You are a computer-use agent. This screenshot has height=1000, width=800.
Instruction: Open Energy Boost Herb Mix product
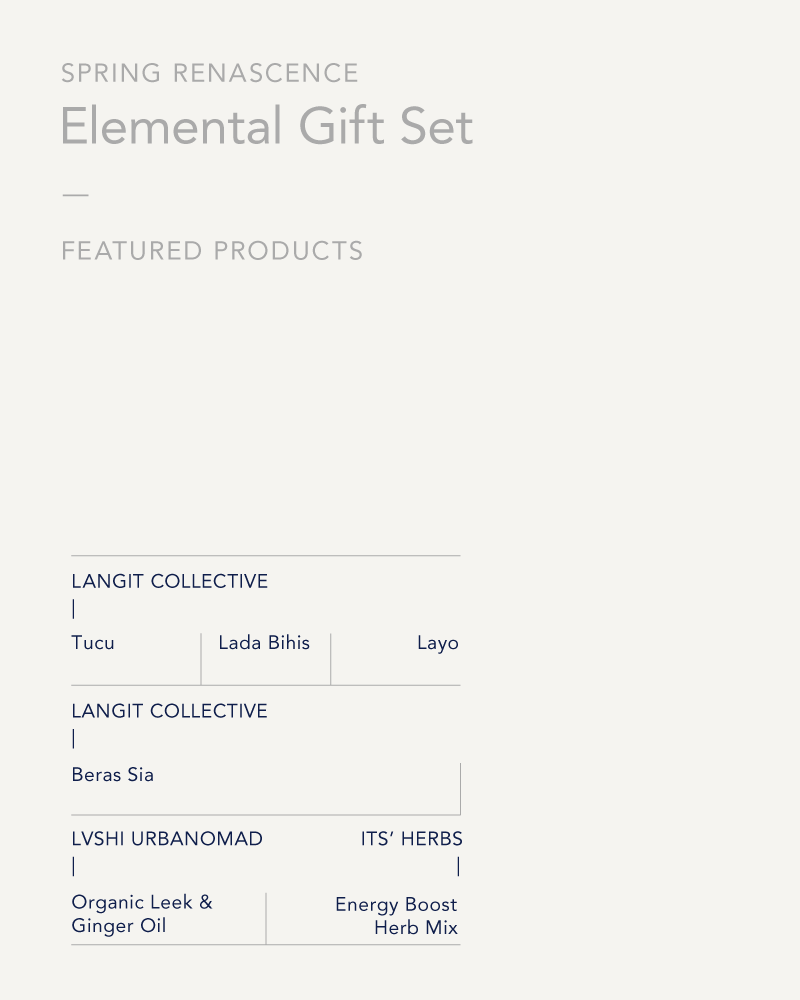point(396,916)
